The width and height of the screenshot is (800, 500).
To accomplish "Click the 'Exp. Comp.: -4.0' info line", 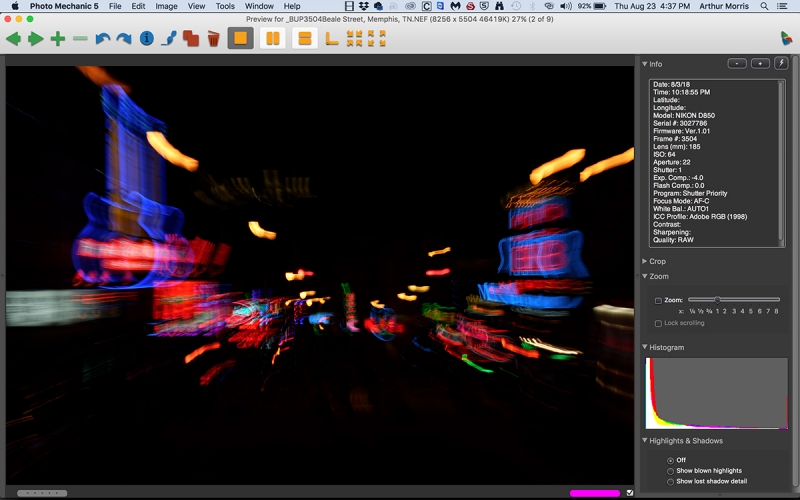I will tap(678, 178).
